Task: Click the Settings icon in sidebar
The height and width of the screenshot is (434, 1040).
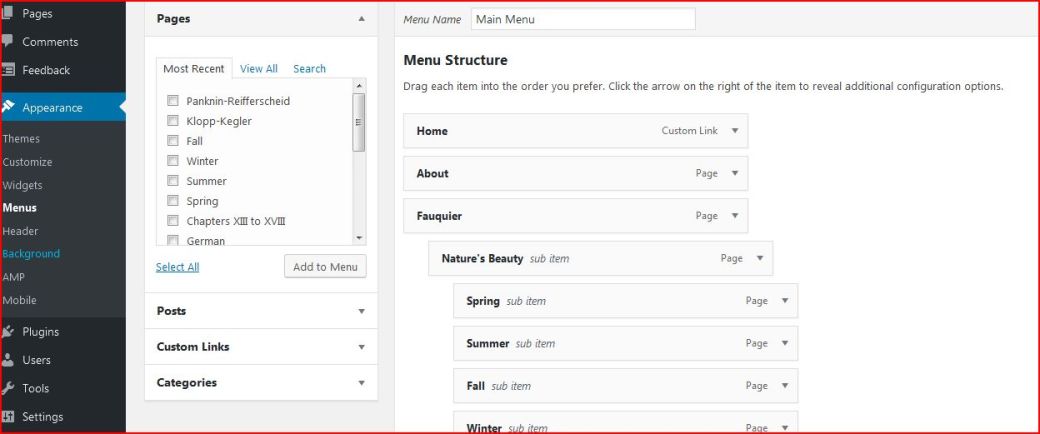Action: (8, 416)
